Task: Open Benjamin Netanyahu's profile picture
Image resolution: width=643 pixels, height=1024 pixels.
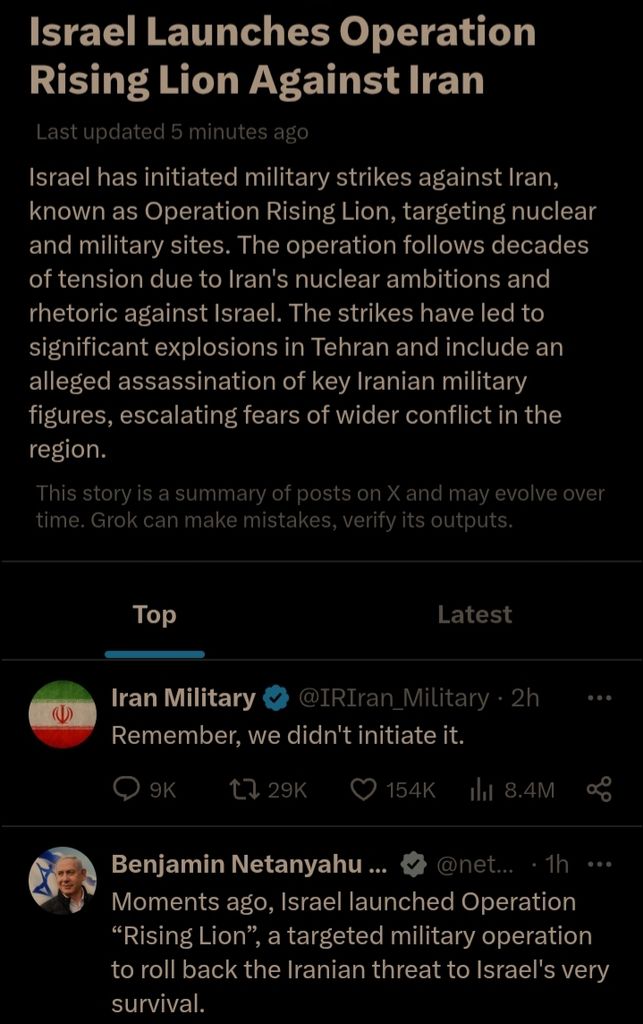Action: point(63,881)
